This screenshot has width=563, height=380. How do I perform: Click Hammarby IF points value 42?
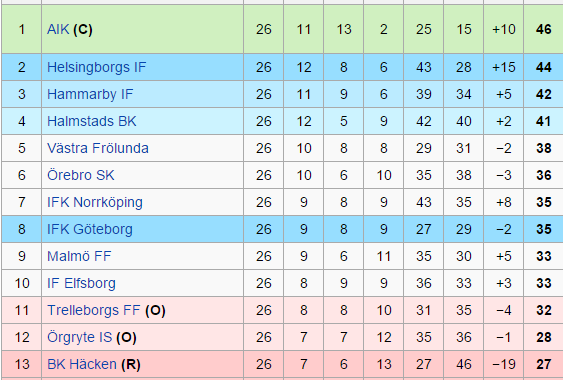tap(544, 94)
